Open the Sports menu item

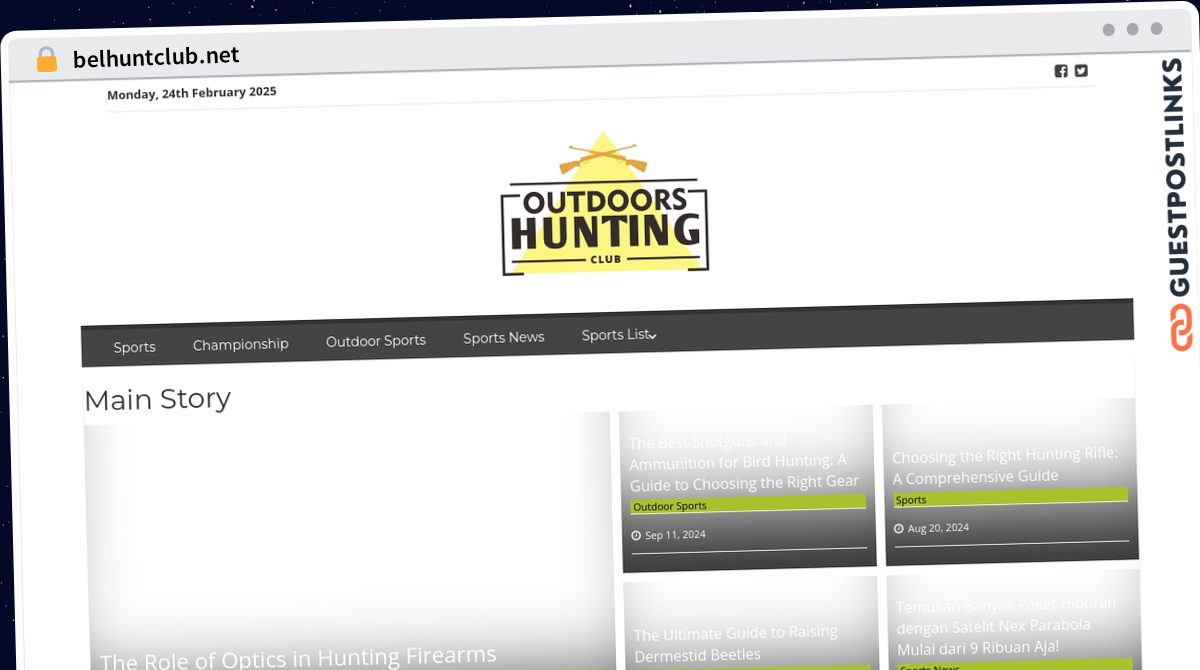134,347
